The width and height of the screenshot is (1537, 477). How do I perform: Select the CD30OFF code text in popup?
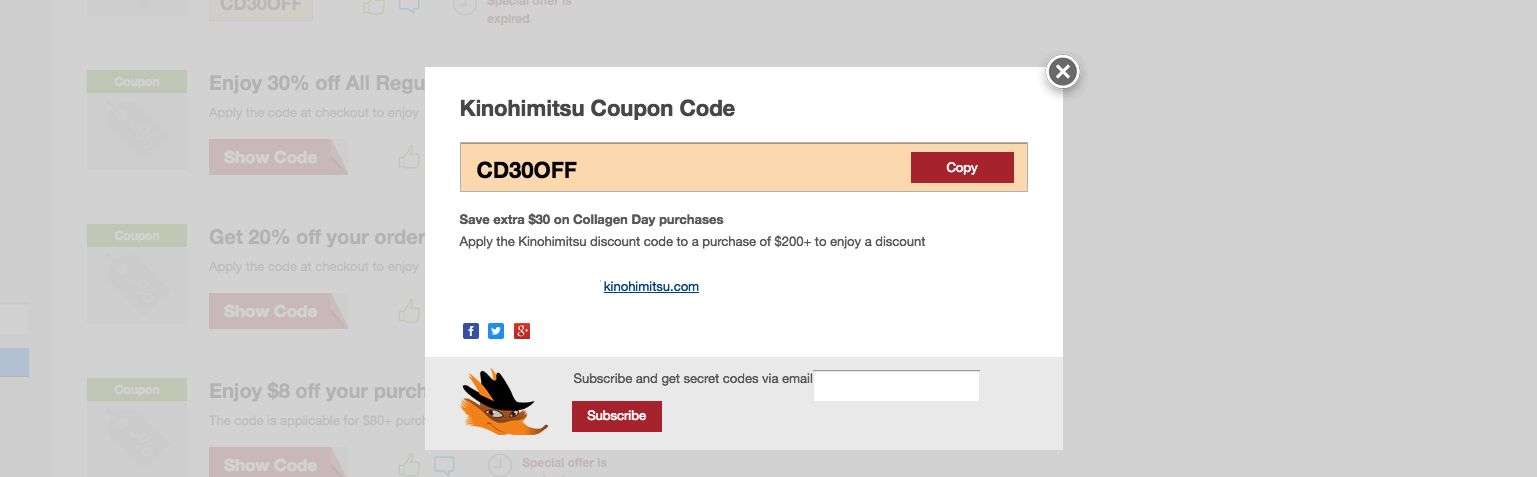527,170
